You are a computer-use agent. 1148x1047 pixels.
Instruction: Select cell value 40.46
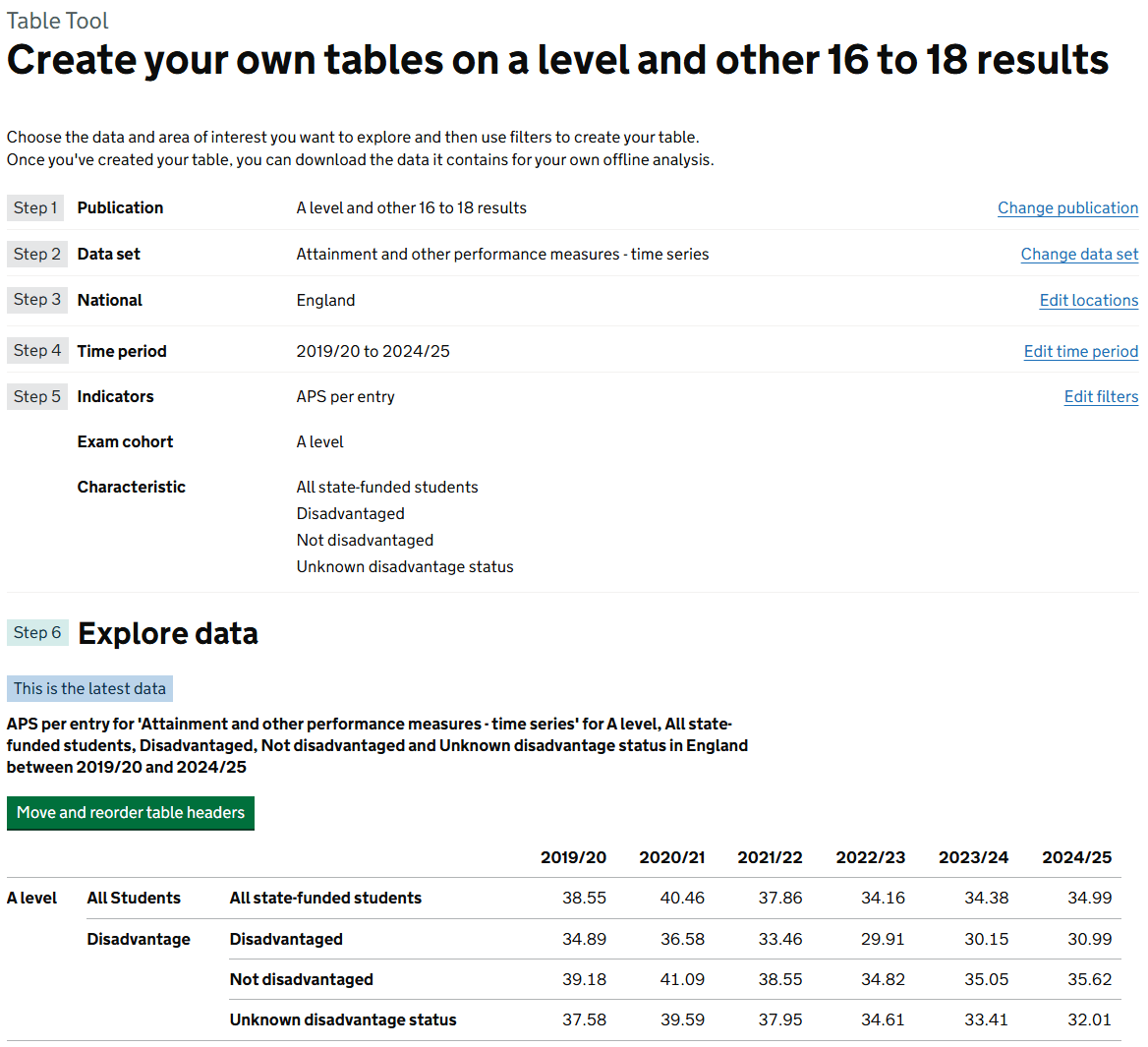coord(682,899)
